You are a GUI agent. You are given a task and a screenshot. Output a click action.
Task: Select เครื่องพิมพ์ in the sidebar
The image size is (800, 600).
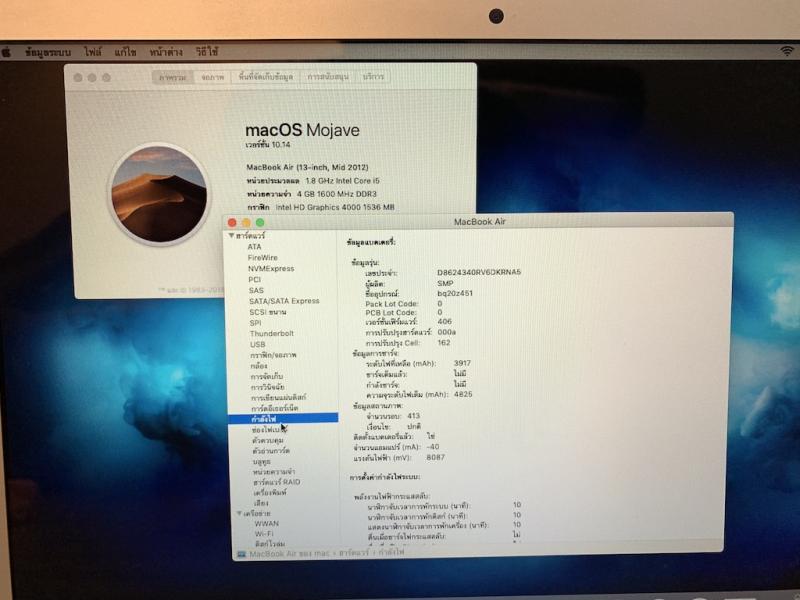pyautogui.click(x=270, y=493)
